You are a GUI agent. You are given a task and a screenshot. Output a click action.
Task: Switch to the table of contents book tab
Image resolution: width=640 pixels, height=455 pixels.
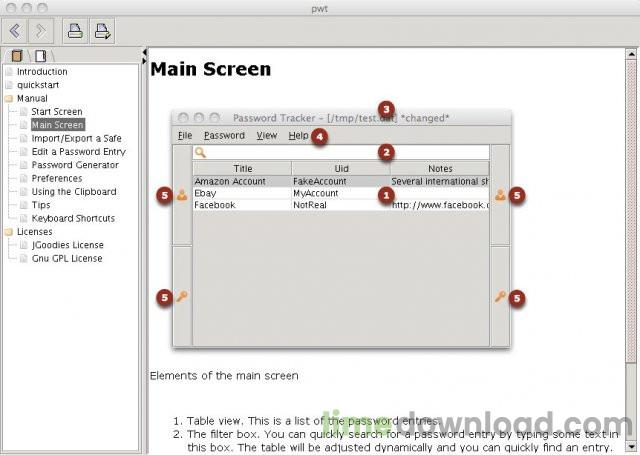pos(17,55)
